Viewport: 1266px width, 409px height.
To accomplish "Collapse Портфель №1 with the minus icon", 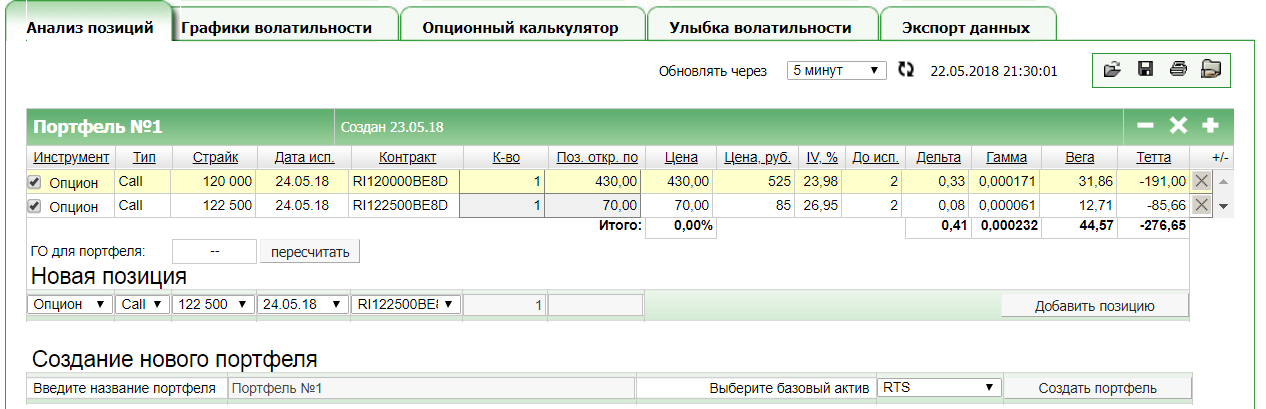I will (x=1146, y=126).
